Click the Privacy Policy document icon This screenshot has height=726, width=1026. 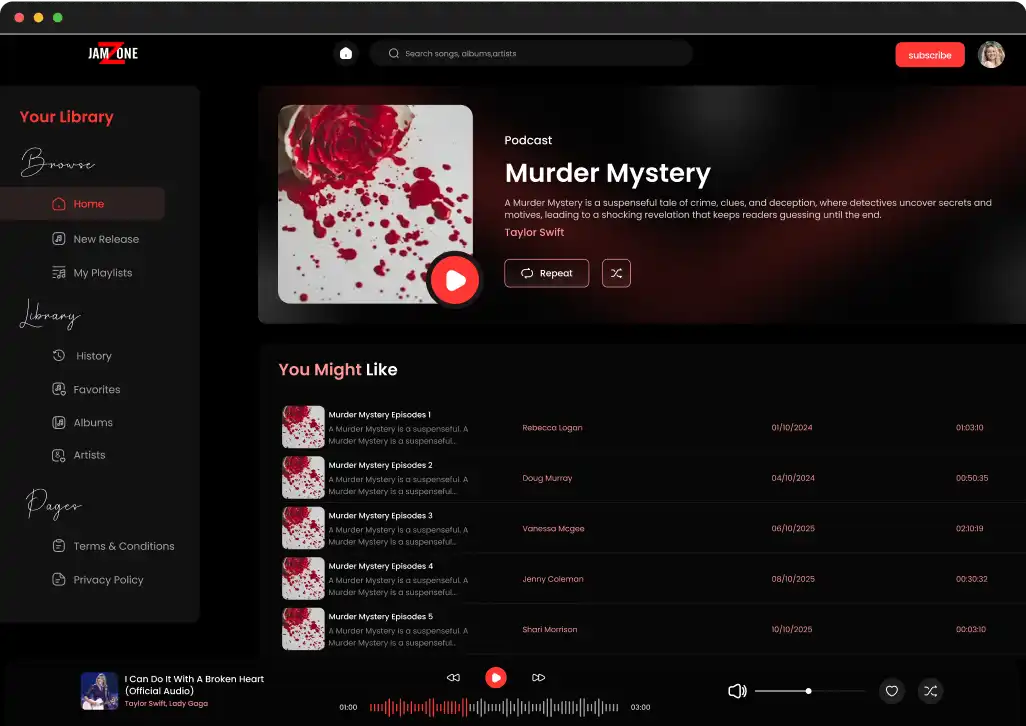[59, 579]
